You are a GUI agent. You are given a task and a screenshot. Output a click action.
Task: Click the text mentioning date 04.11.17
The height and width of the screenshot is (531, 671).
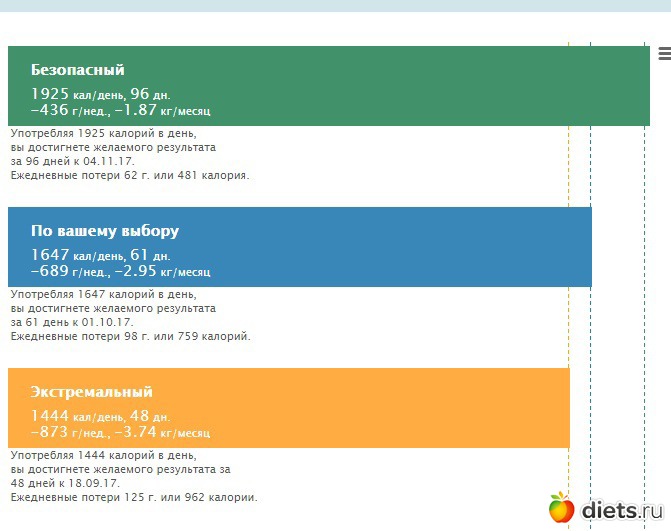[73, 161]
